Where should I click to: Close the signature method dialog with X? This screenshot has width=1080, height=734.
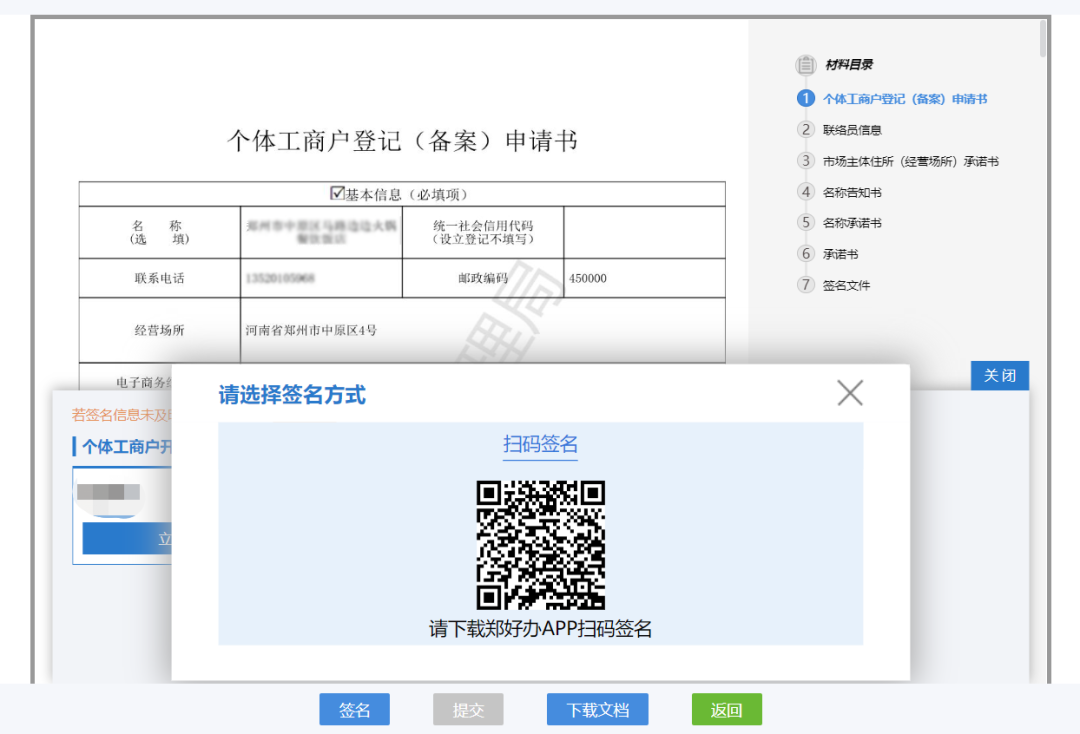pyautogui.click(x=849, y=393)
